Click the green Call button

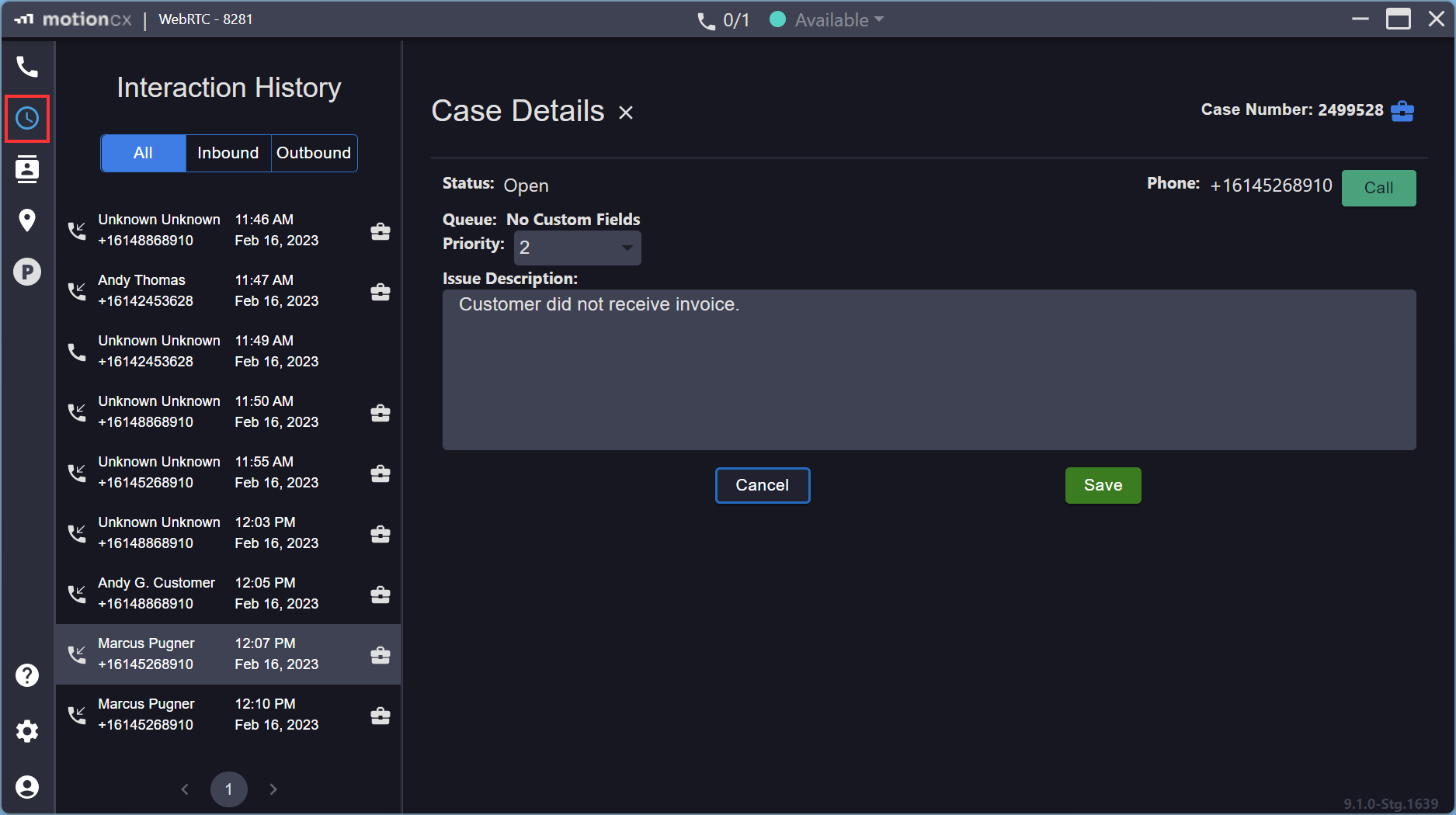[1378, 188]
